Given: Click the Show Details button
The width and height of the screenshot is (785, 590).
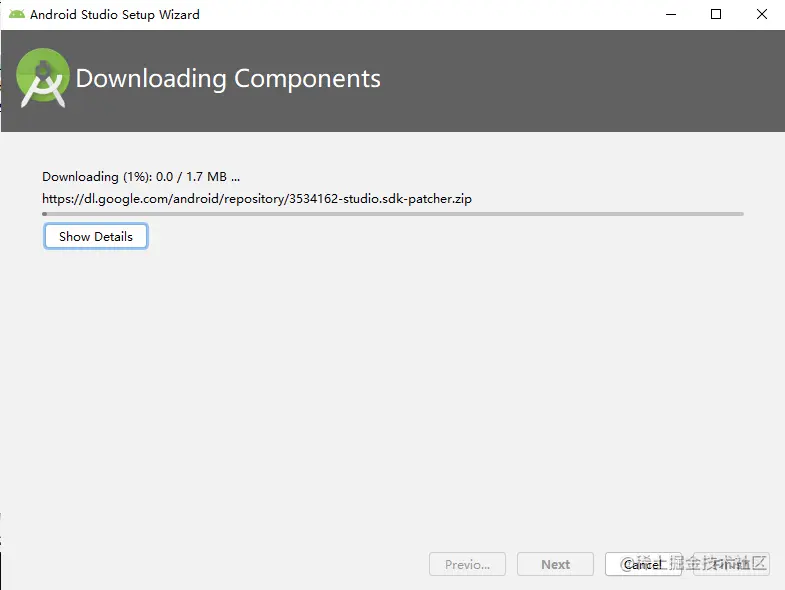Looking at the screenshot, I should pyautogui.click(x=96, y=236).
